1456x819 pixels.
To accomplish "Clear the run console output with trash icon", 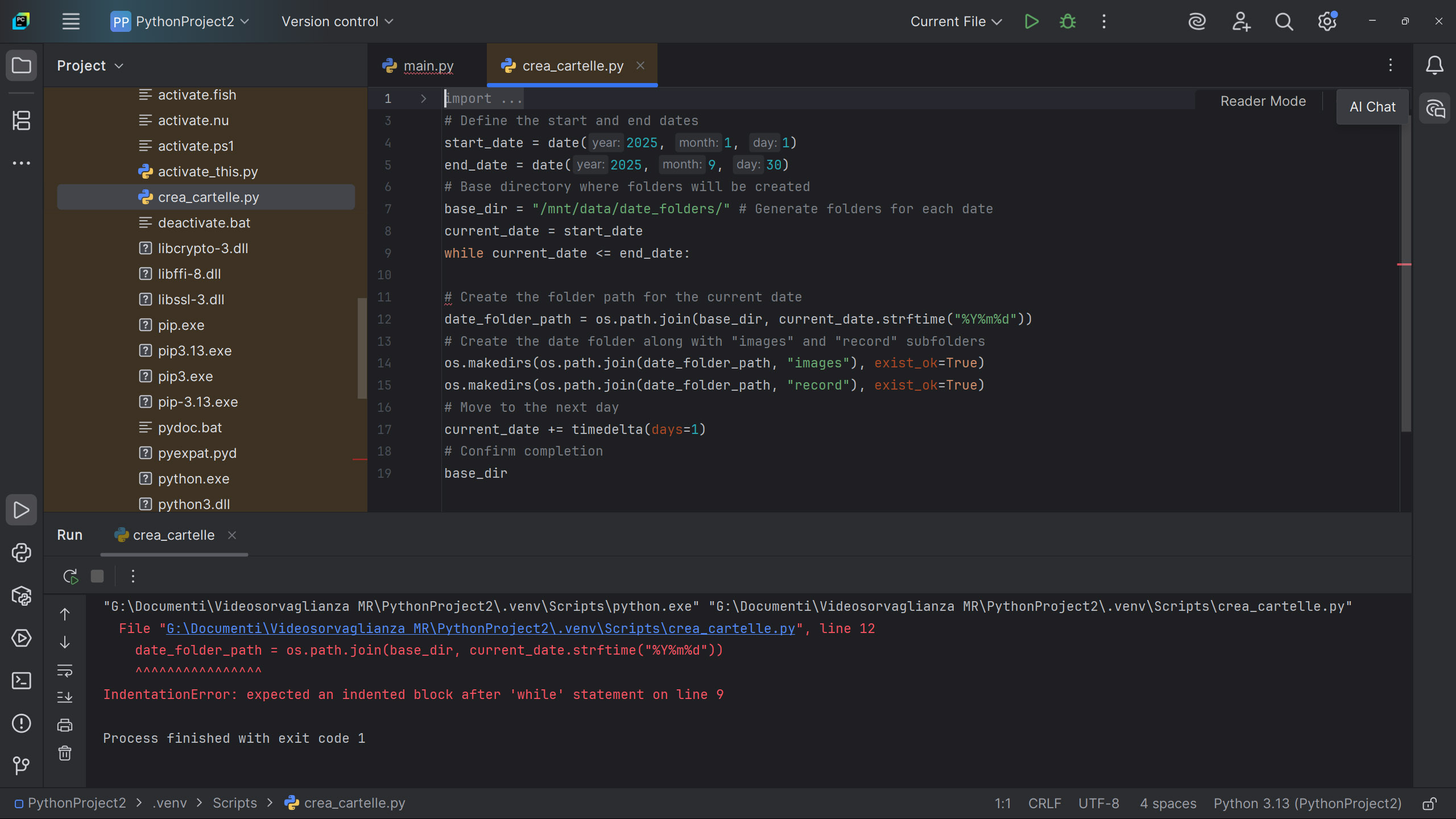I will pyautogui.click(x=65, y=754).
